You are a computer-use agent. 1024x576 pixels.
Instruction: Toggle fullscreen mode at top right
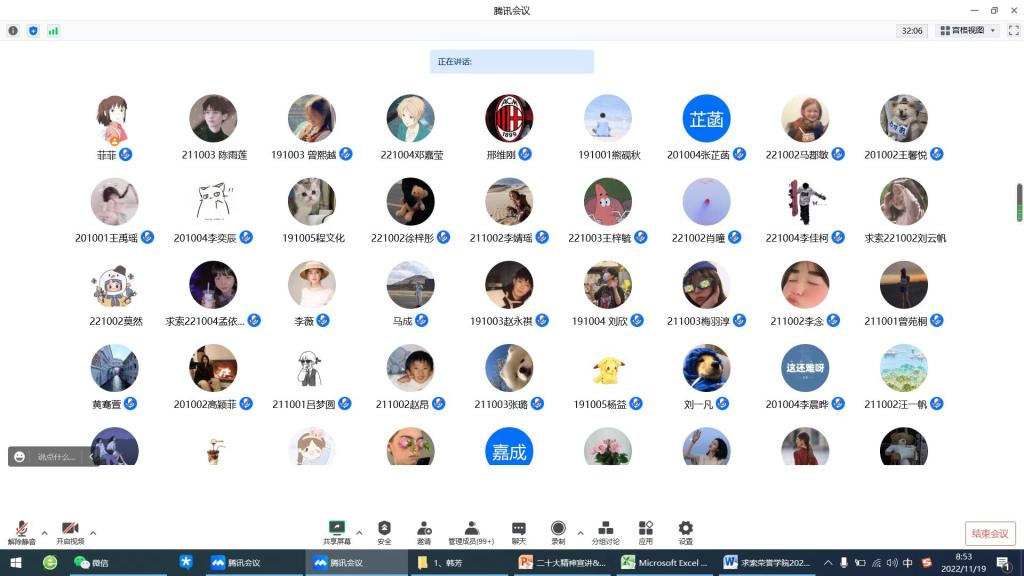click(1012, 31)
